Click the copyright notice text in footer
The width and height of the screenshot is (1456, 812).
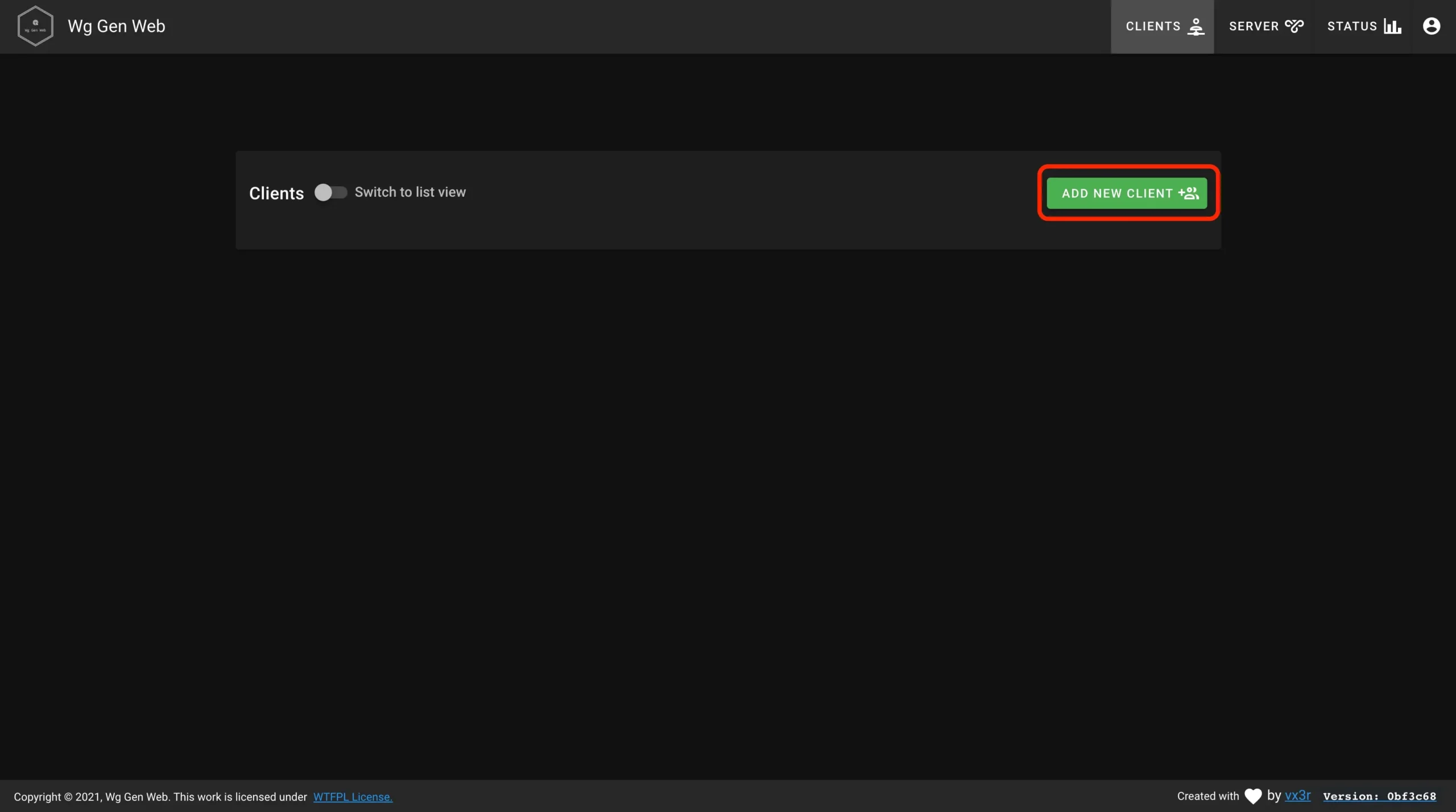[160, 797]
